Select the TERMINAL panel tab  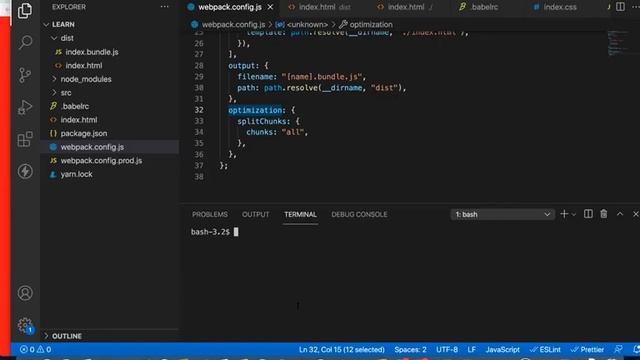[x=300, y=214]
